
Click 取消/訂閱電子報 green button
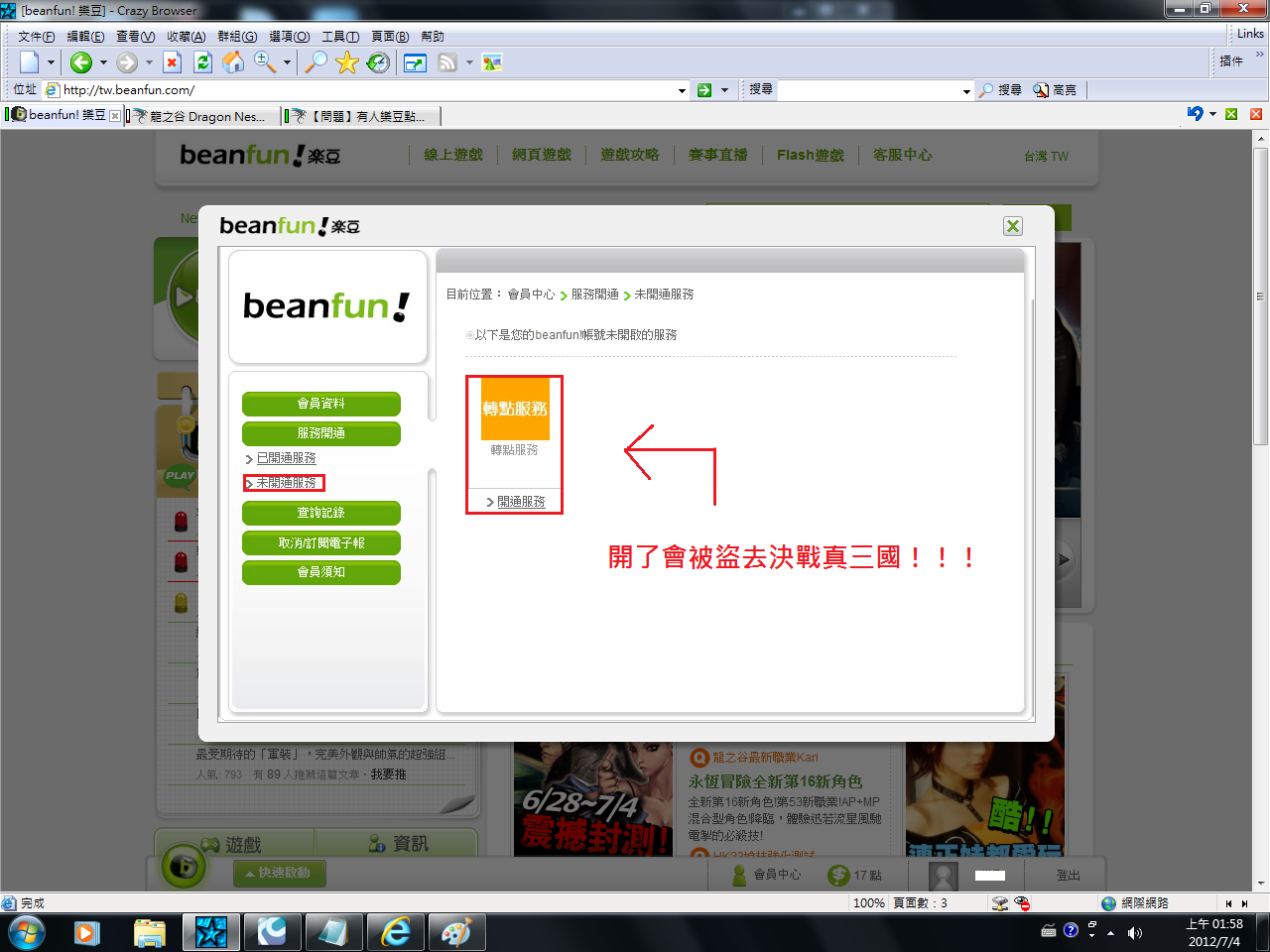(x=321, y=542)
